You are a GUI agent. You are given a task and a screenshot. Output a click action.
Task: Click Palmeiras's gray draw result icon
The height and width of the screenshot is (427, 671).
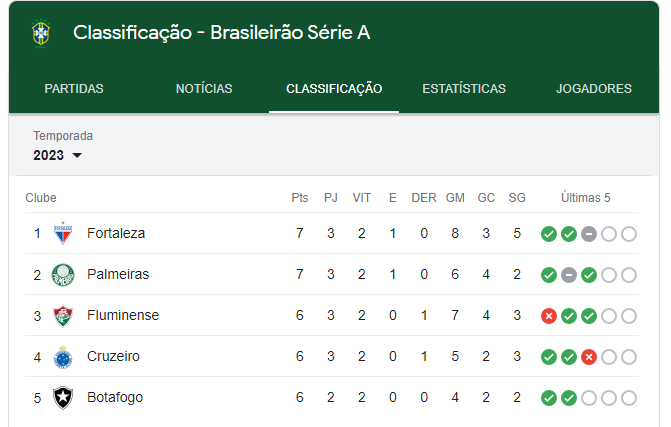[x=569, y=275]
